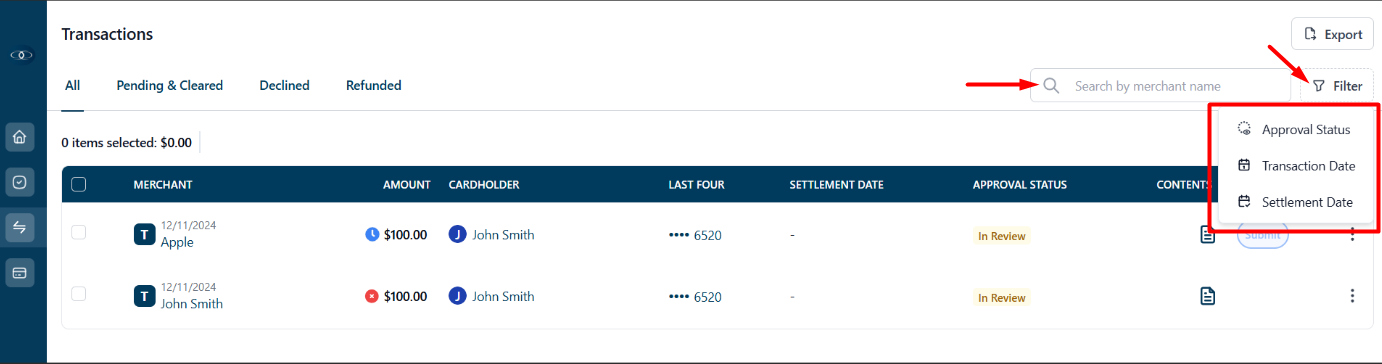Switch to the Declined tab

click(x=284, y=86)
